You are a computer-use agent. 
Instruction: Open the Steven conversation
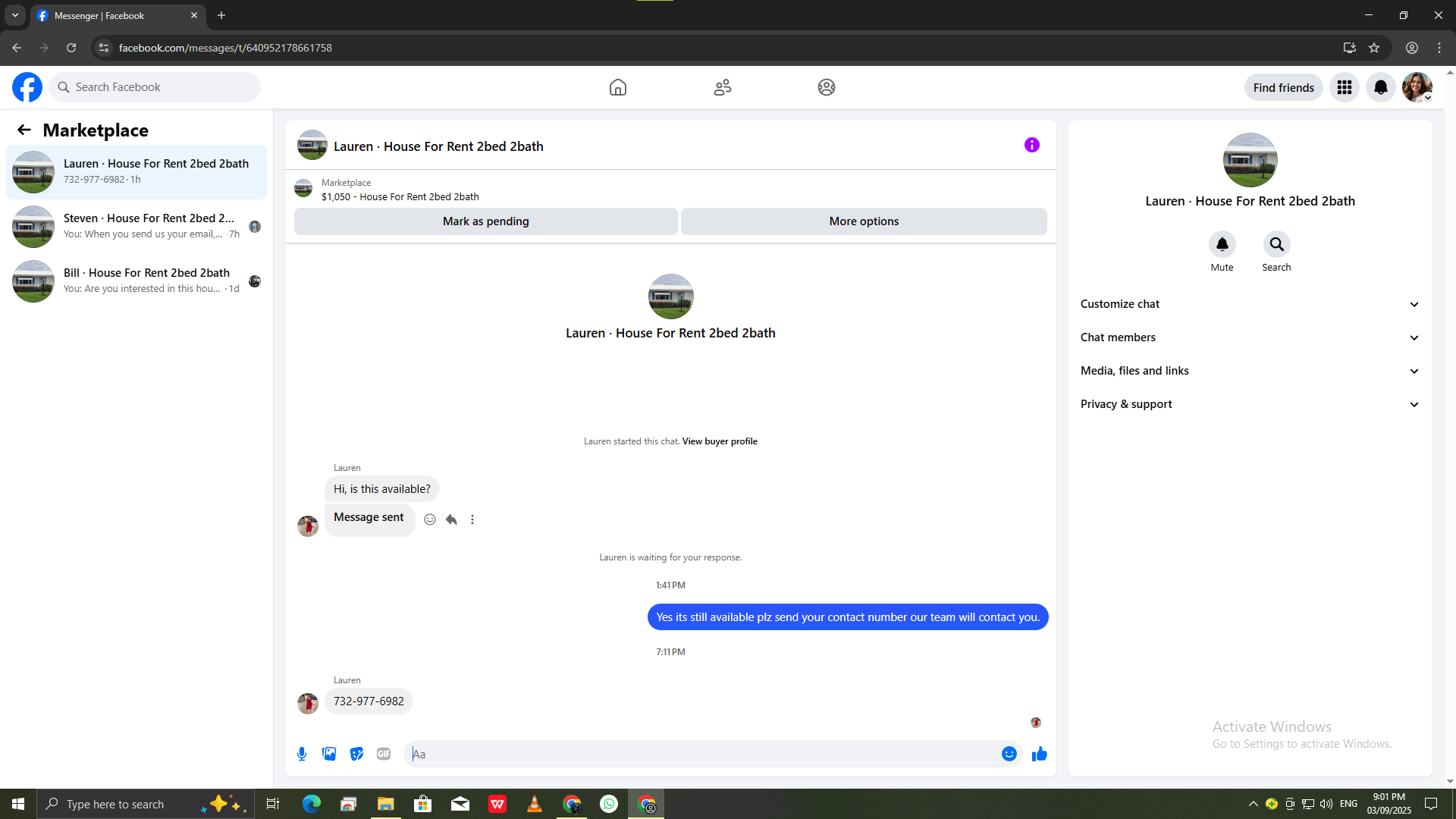click(x=136, y=227)
